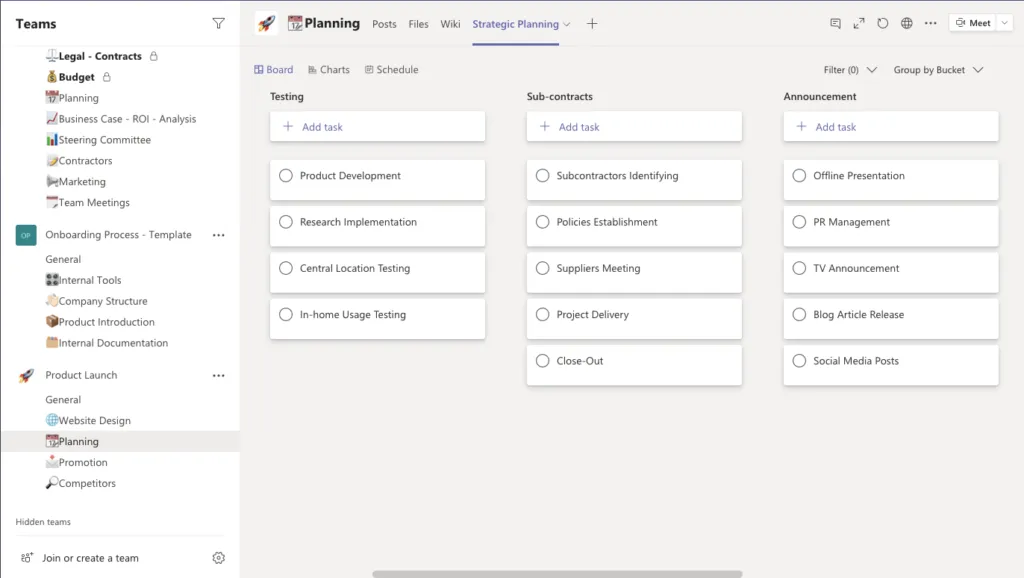Image resolution: width=1024 pixels, height=578 pixels.
Task: Open the Meet options dropdown arrow
Action: coord(1004,23)
